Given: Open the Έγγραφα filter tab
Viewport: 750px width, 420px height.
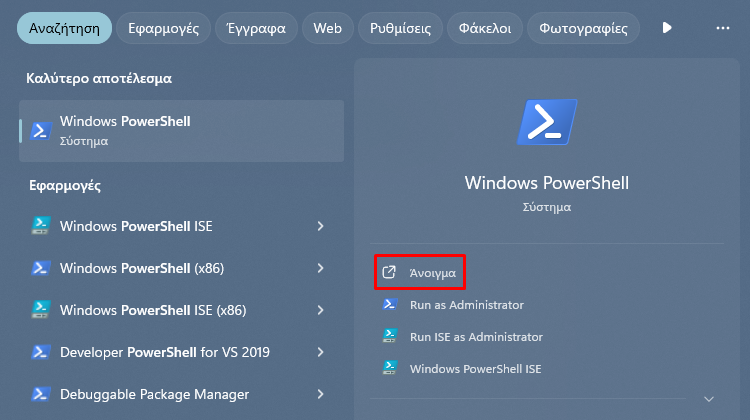Looking at the screenshot, I should coord(256,28).
